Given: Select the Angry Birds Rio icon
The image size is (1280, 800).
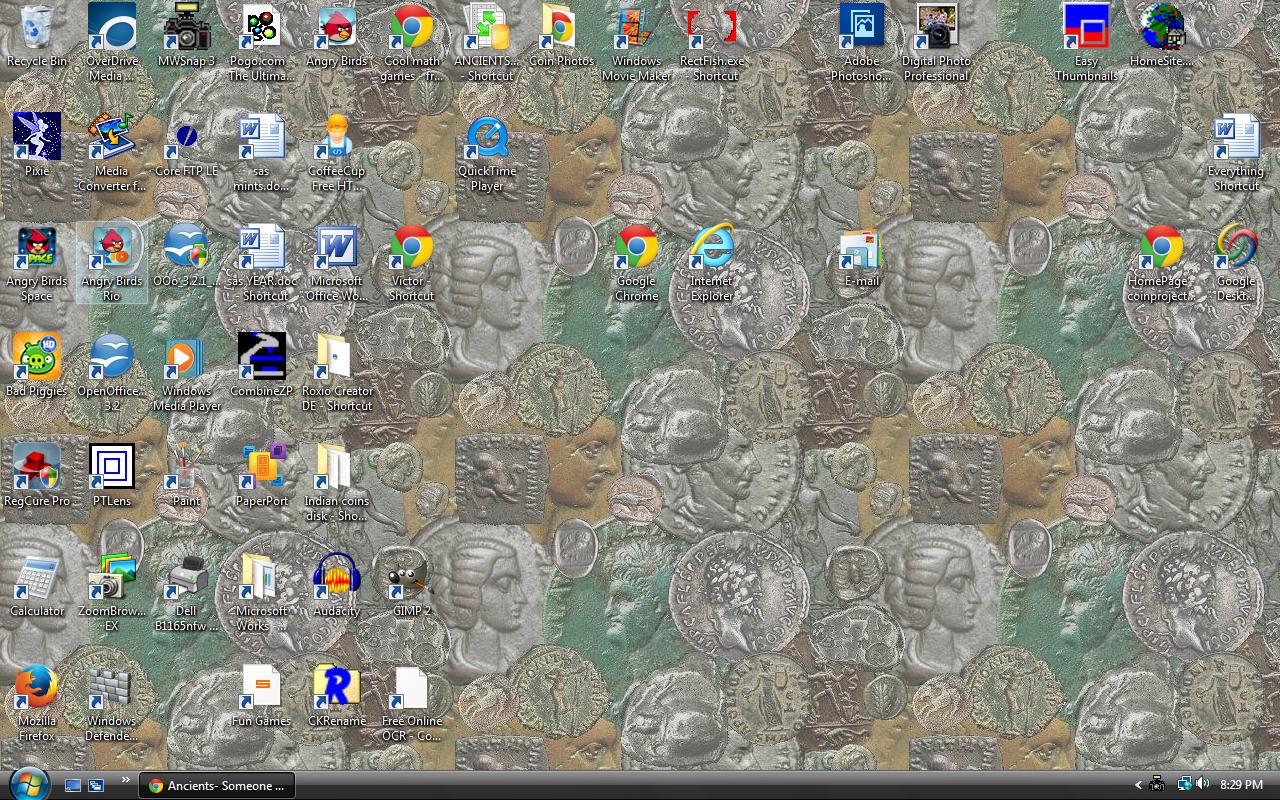Looking at the screenshot, I should [x=111, y=248].
